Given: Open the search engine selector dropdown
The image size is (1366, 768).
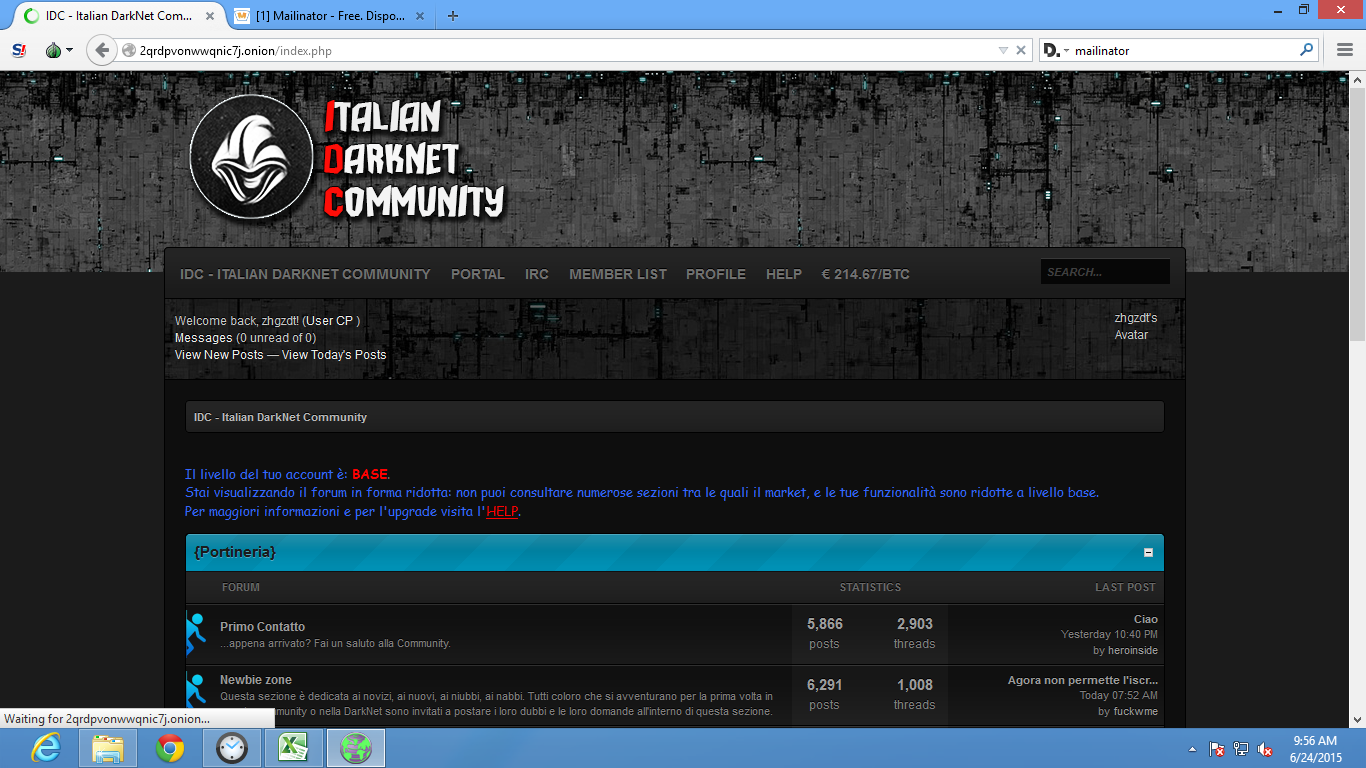Looking at the screenshot, I should [1055, 50].
